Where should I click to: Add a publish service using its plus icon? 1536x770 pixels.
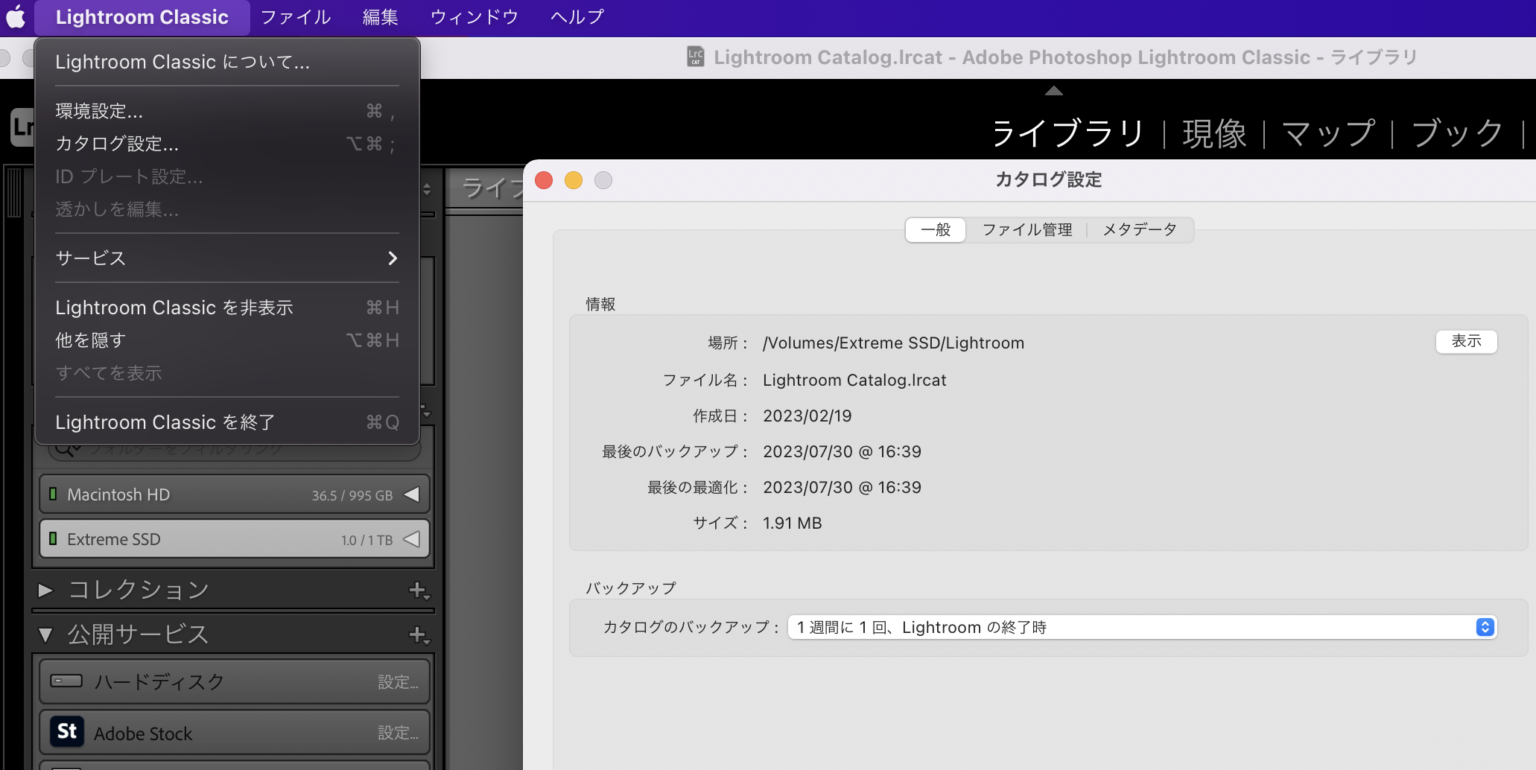point(418,634)
